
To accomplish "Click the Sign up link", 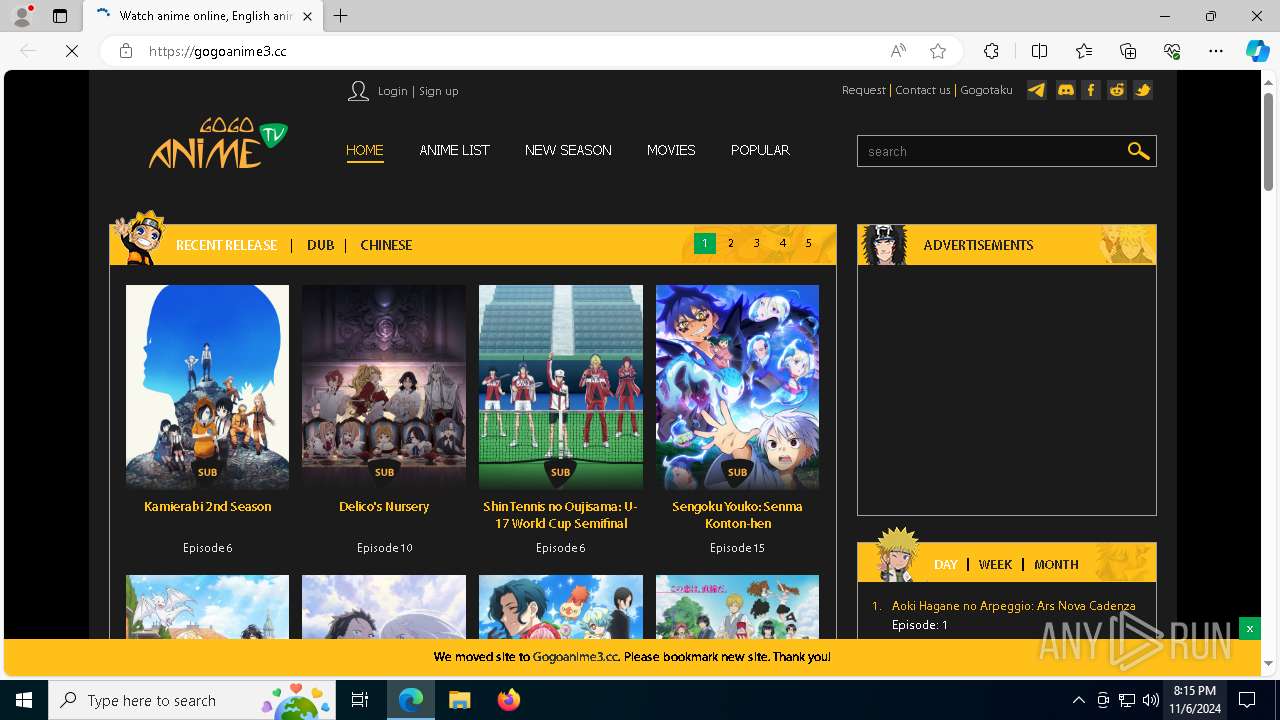I will click(x=438, y=91).
